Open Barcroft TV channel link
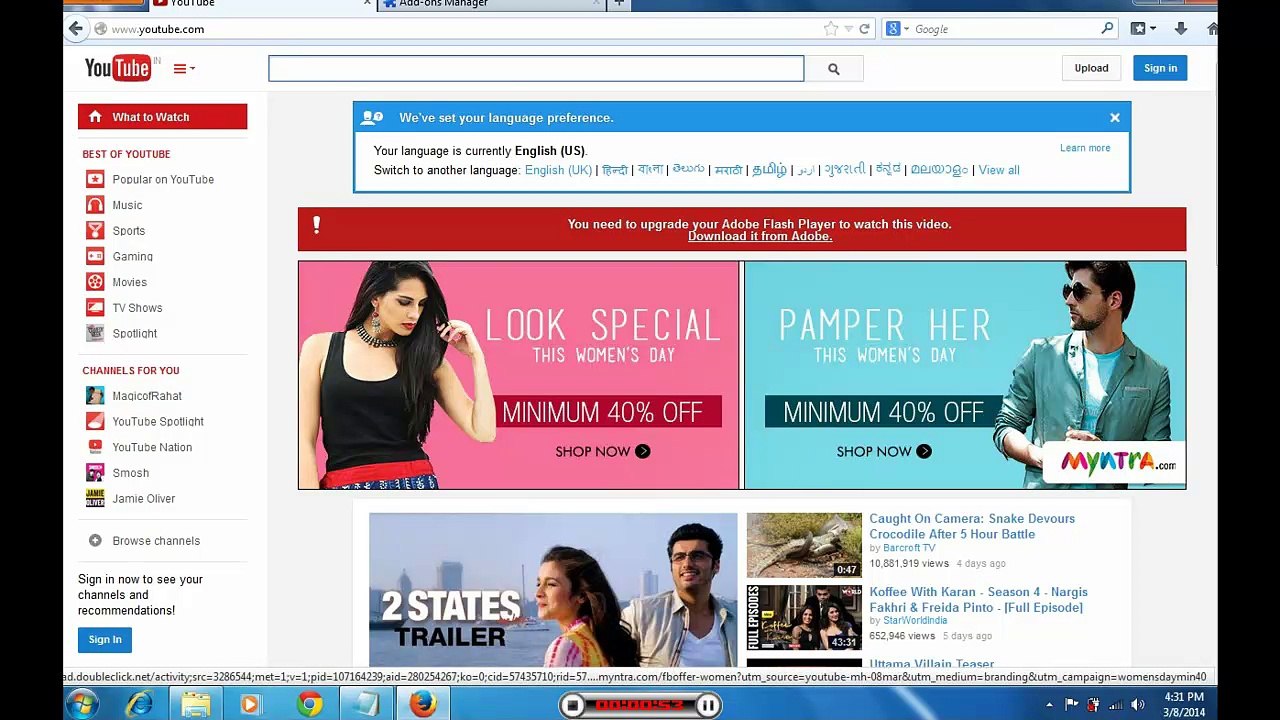The width and height of the screenshot is (1280, 720). [909, 548]
